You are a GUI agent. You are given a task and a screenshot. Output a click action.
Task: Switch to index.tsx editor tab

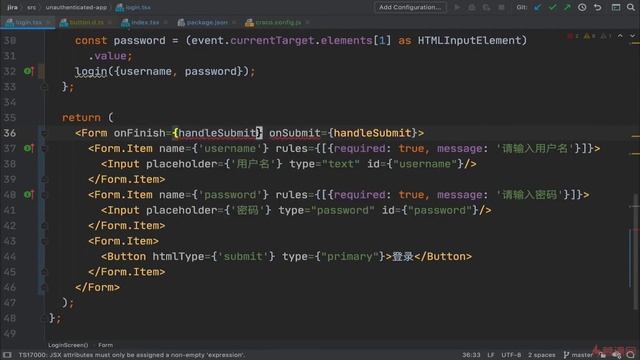coord(144,22)
